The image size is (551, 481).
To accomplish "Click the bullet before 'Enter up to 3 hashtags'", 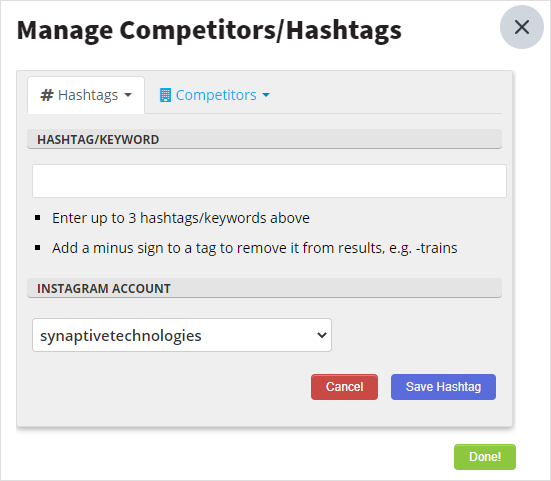I will [38, 218].
